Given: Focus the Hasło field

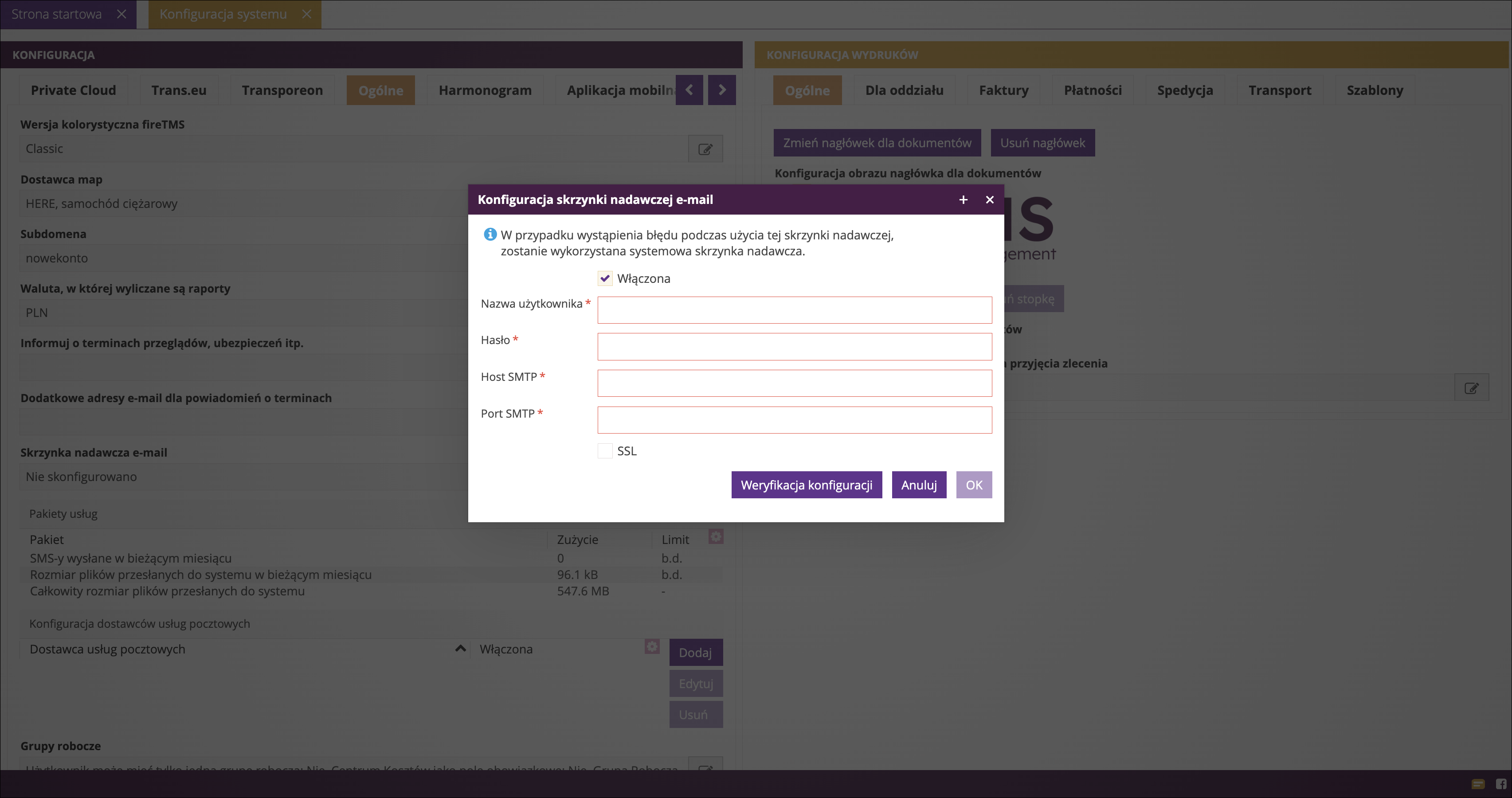Looking at the screenshot, I should (x=795, y=346).
